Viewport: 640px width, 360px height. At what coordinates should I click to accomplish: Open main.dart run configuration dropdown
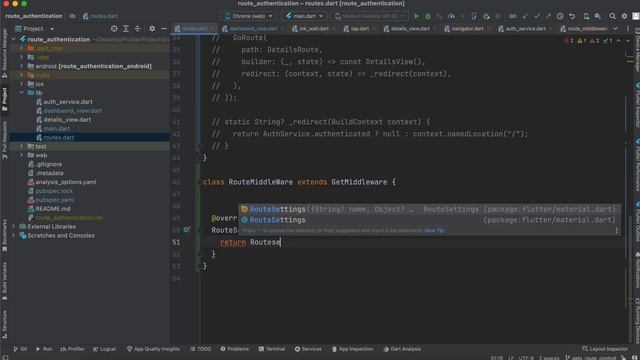point(304,16)
